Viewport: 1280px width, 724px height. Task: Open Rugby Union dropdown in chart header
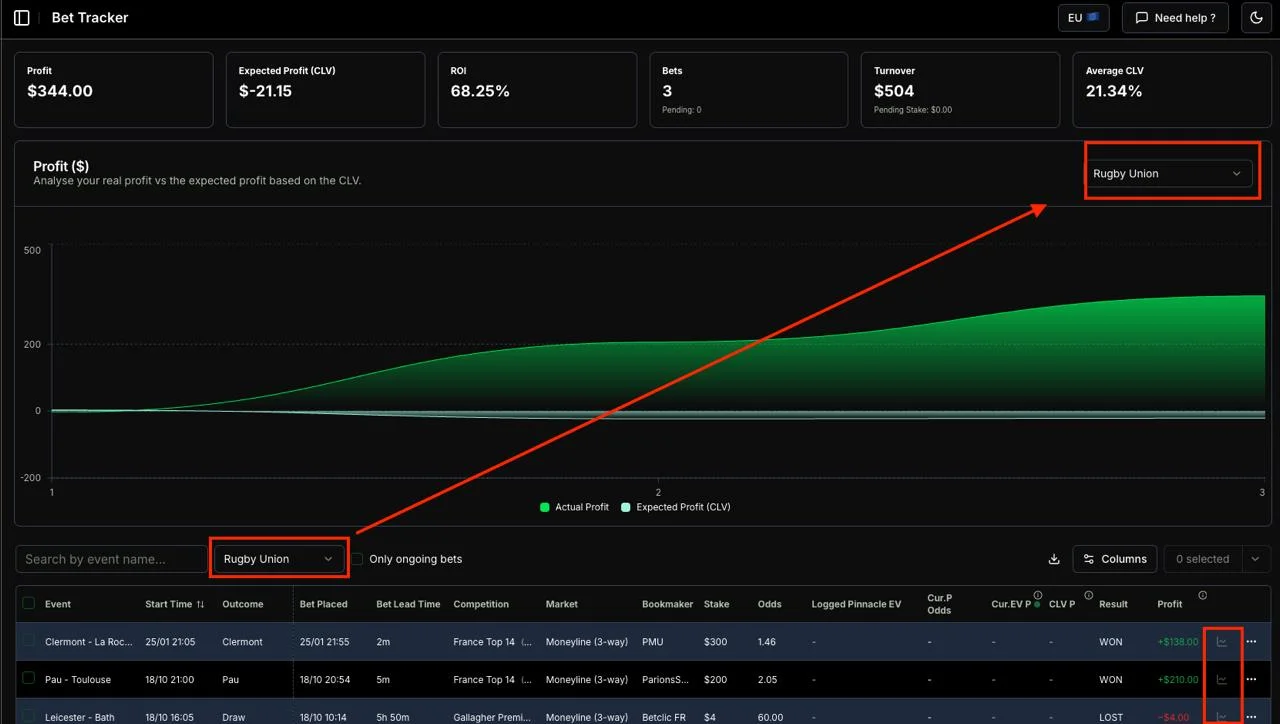tap(1167, 174)
